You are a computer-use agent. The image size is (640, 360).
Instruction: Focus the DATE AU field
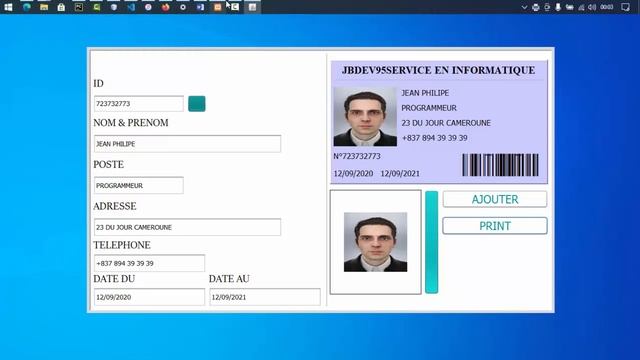[265, 297]
